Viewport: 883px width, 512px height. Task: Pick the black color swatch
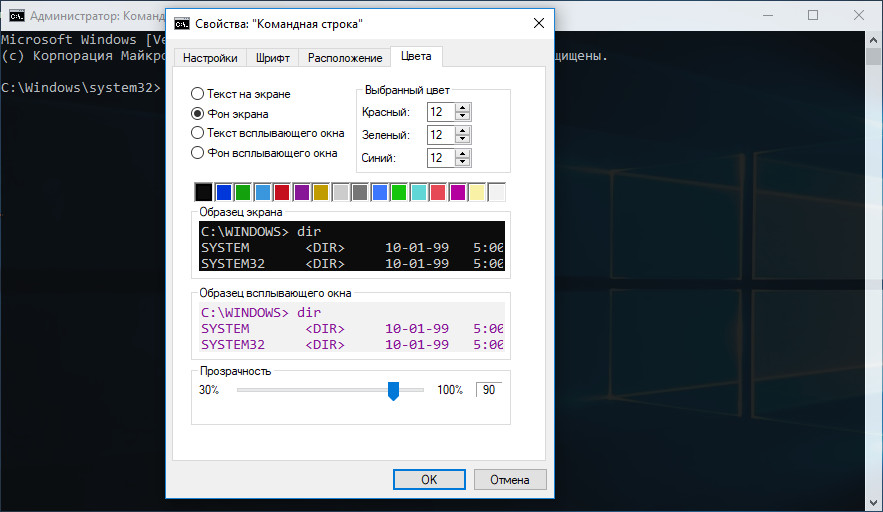pos(203,192)
